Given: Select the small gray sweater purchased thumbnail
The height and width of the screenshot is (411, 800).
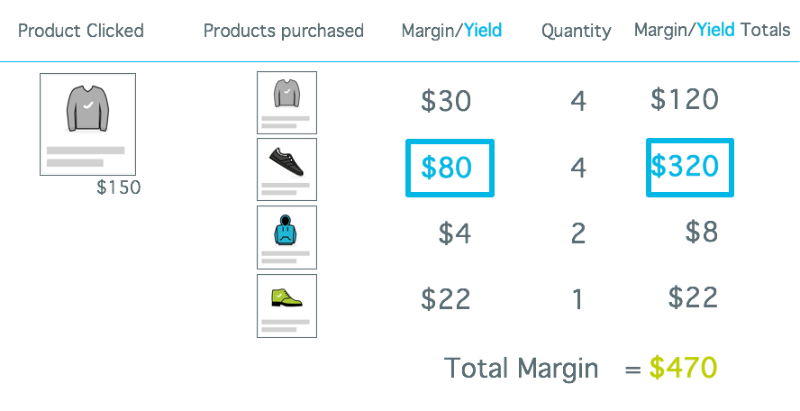Looking at the screenshot, I should (x=287, y=102).
